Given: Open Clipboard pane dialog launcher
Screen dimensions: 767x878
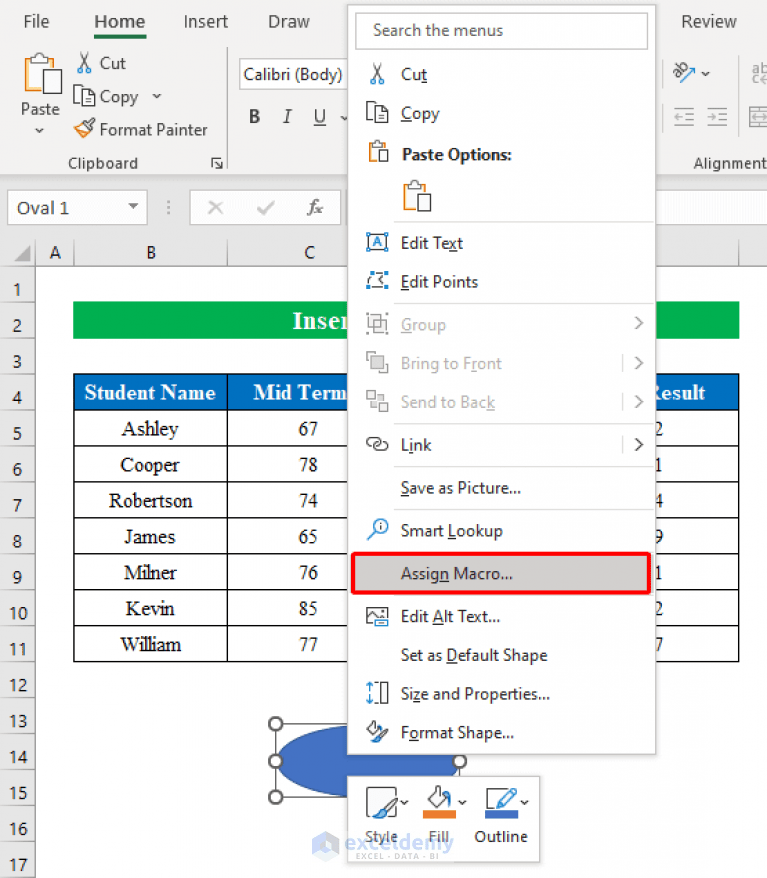Looking at the screenshot, I should 217,164.
